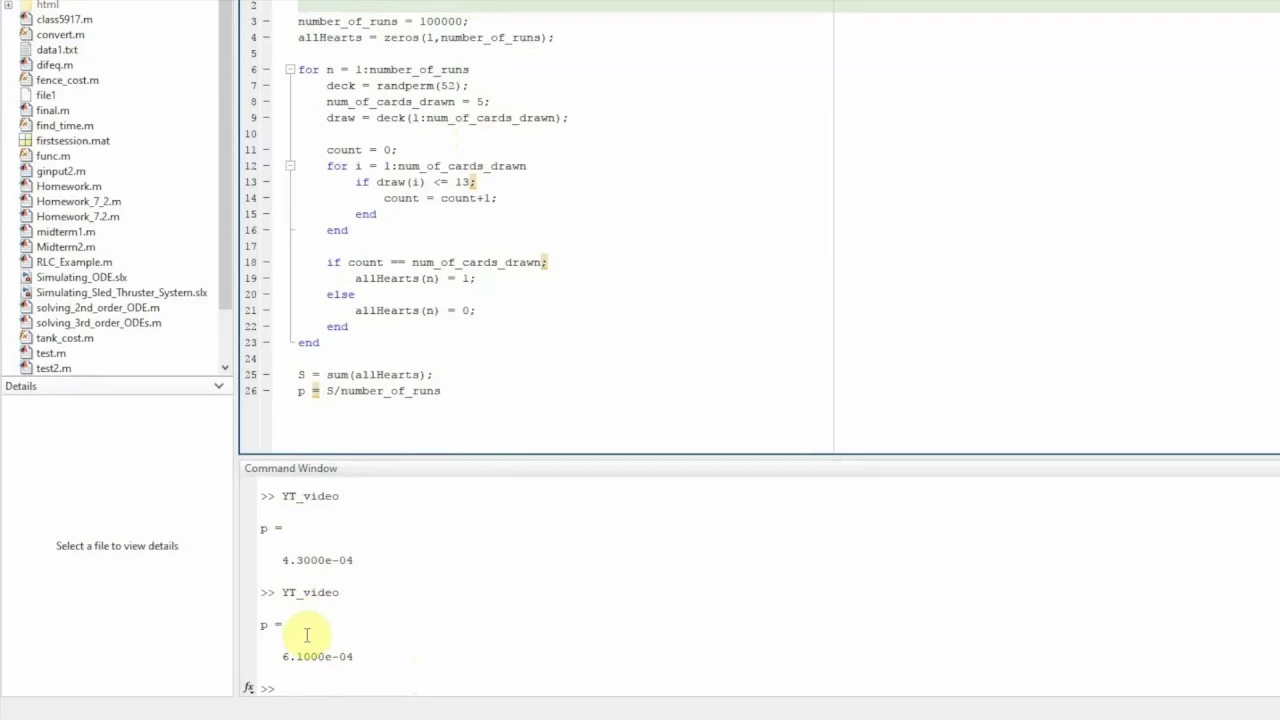Click the convert.m function file icon
This screenshot has height=720, width=1280.
(x=26, y=34)
